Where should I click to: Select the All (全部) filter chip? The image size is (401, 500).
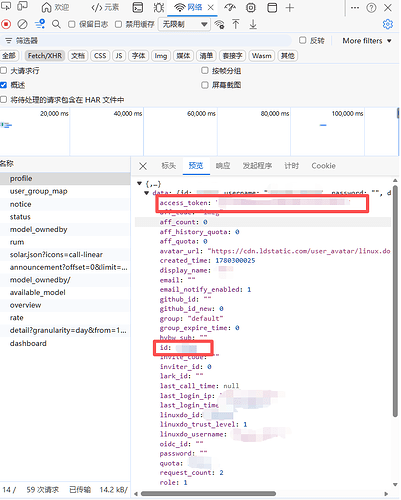(9, 56)
